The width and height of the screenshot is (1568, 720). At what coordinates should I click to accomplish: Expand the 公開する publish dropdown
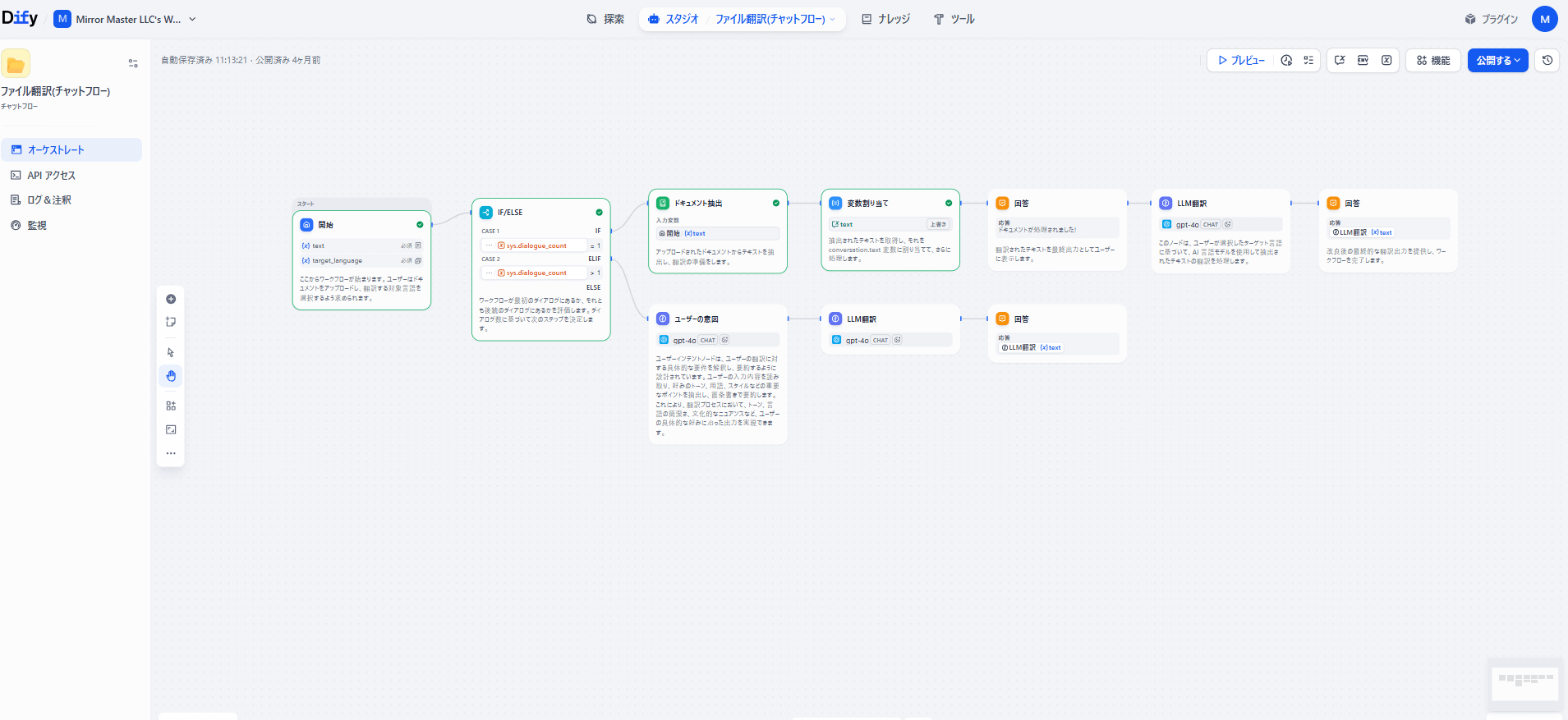(x=1497, y=61)
